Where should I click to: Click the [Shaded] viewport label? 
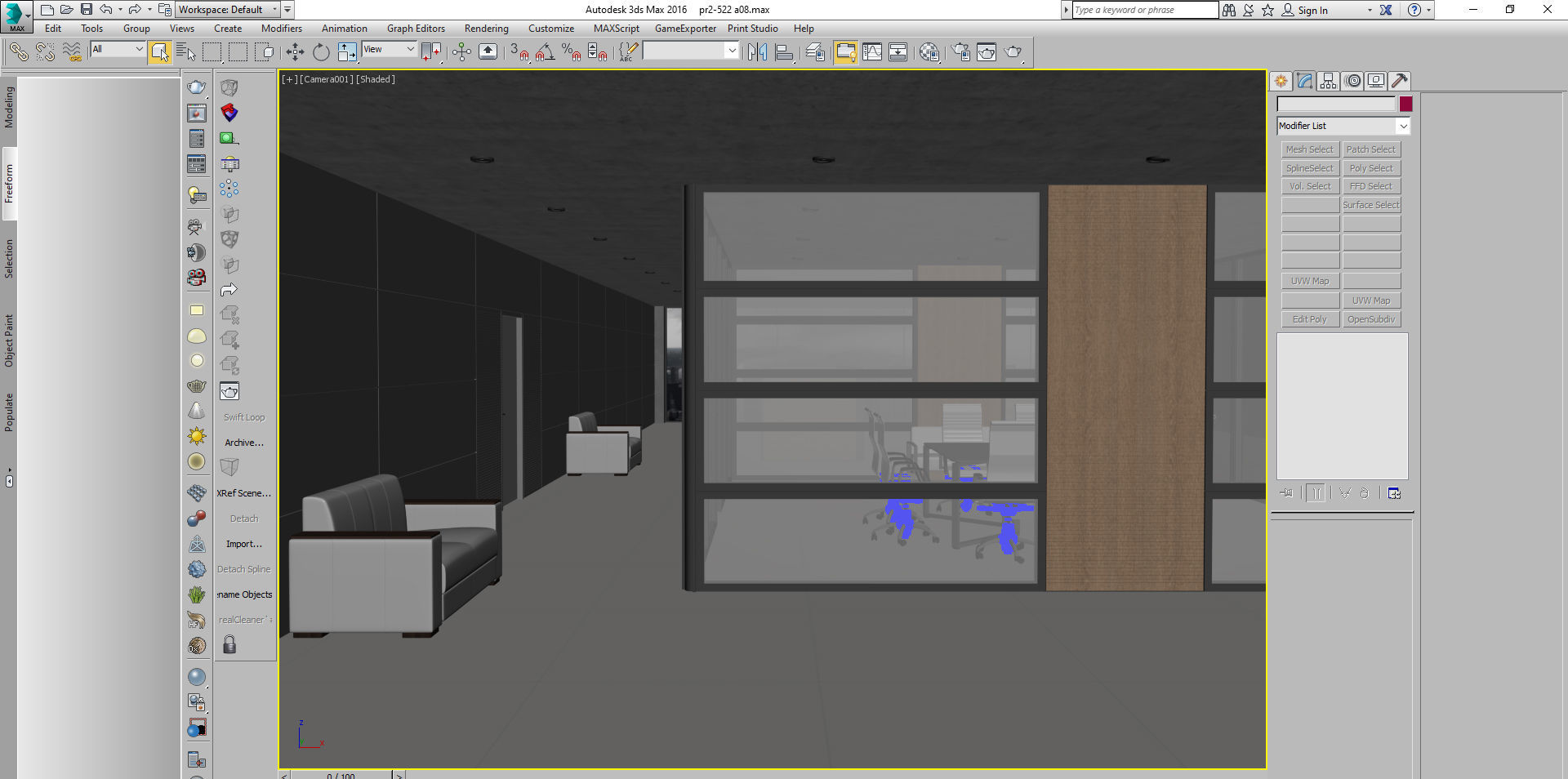[376, 79]
